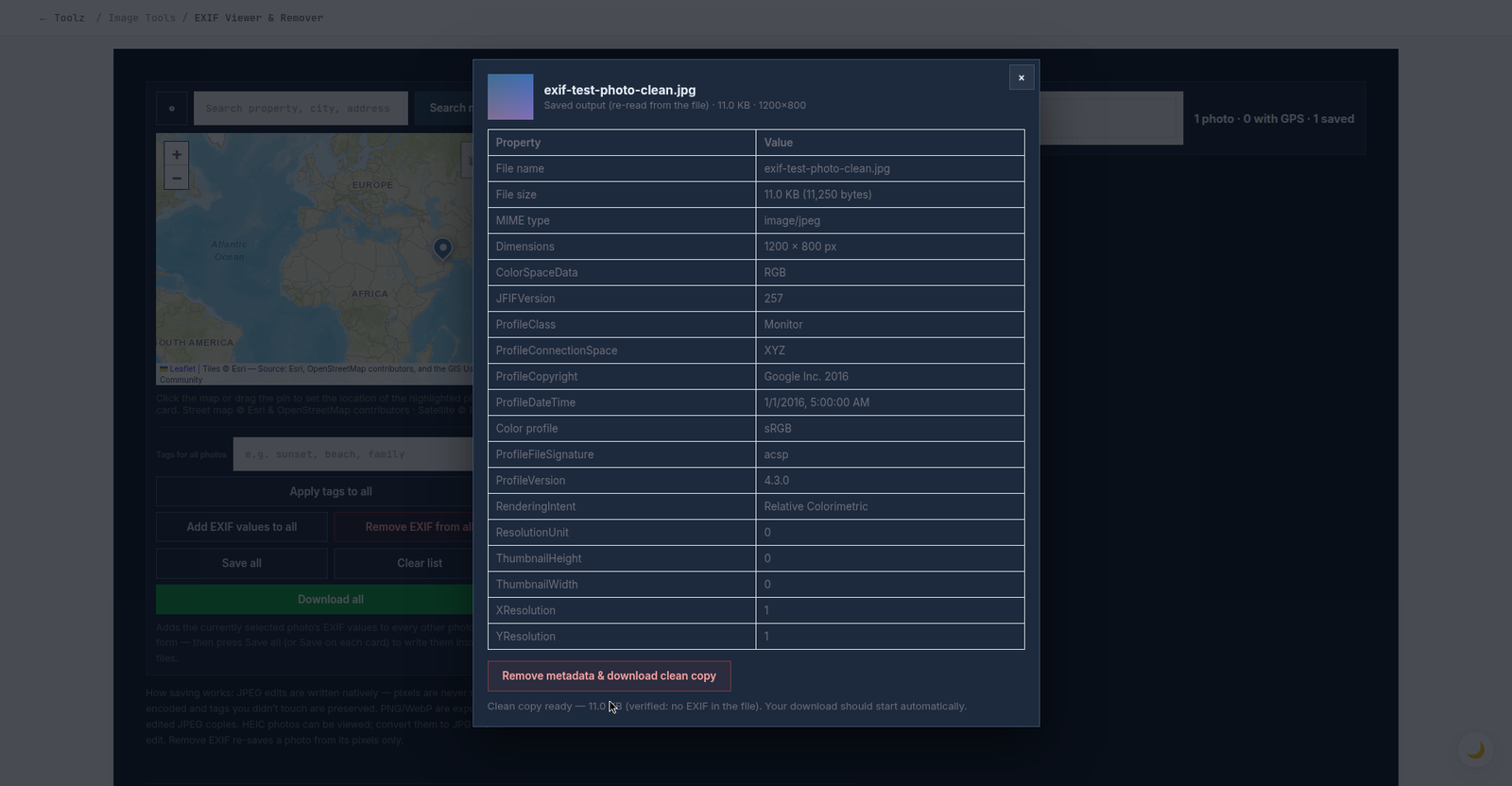This screenshot has height=786, width=1512.
Task: Select the XResolution property label
Action: coord(525,610)
